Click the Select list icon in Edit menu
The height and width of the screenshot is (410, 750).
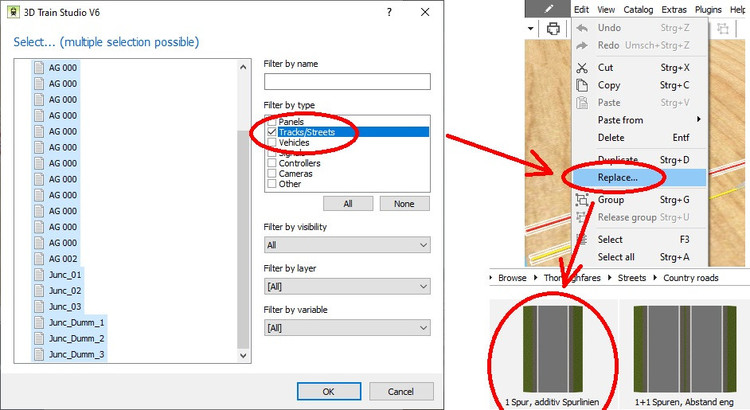(582, 240)
